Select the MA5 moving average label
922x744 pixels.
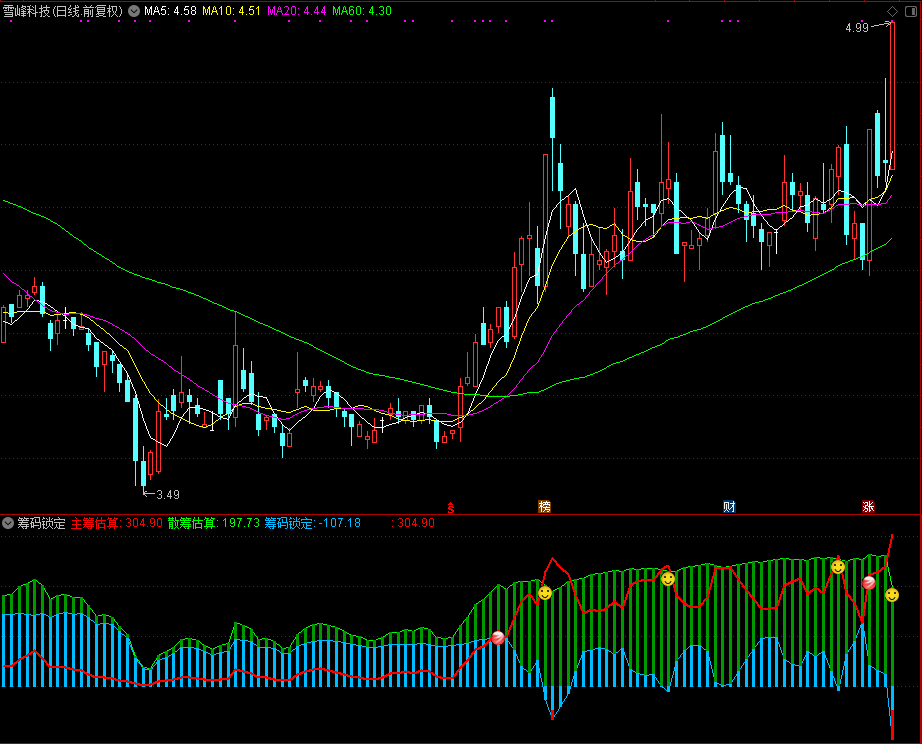[170, 11]
